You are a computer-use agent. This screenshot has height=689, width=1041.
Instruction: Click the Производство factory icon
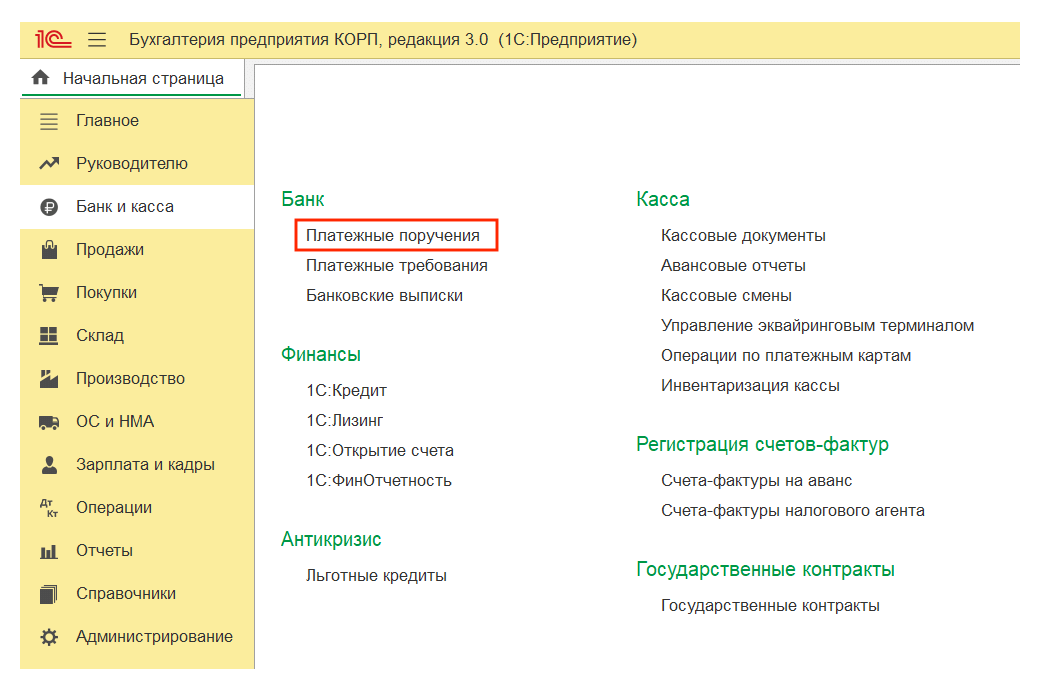coord(49,379)
